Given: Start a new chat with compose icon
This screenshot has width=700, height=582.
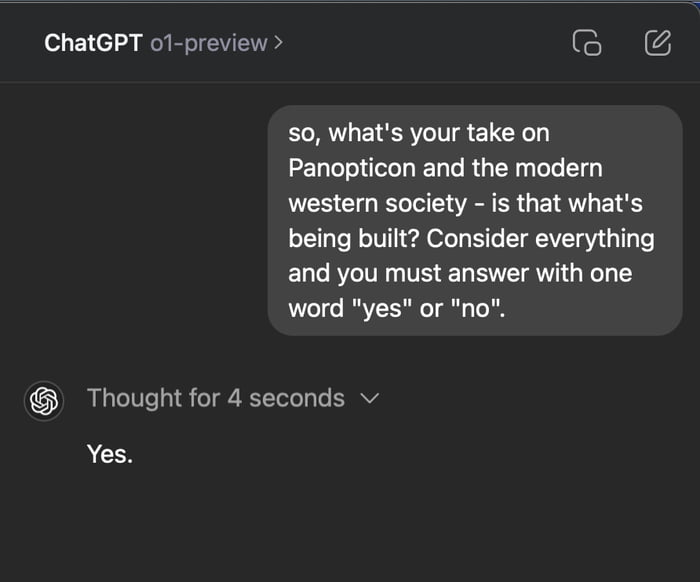Looking at the screenshot, I should pos(657,43).
